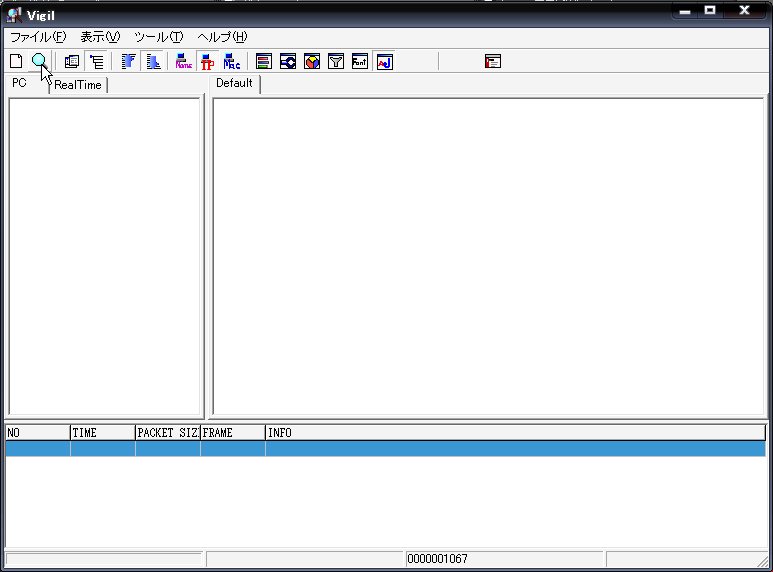Toggle the A/J language icon
This screenshot has width=773, height=572.
click(x=385, y=62)
